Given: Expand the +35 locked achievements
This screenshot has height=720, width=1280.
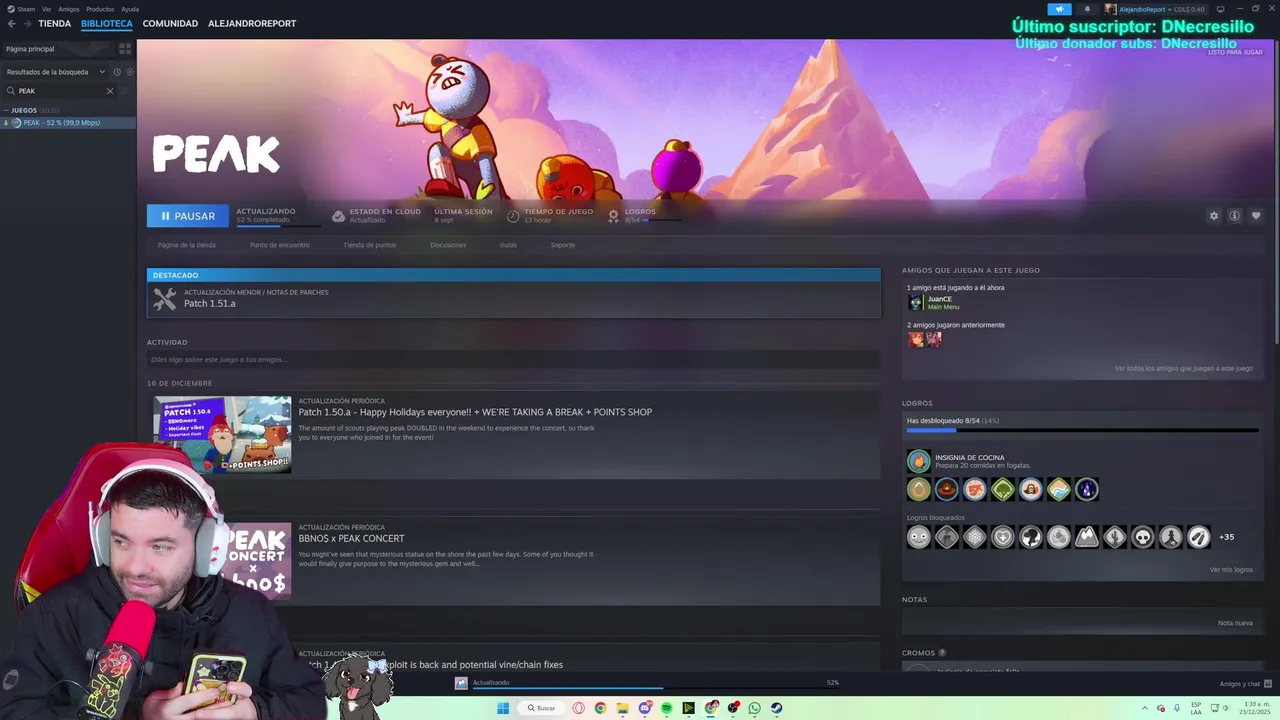Looking at the screenshot, I should pos(1226,537).
